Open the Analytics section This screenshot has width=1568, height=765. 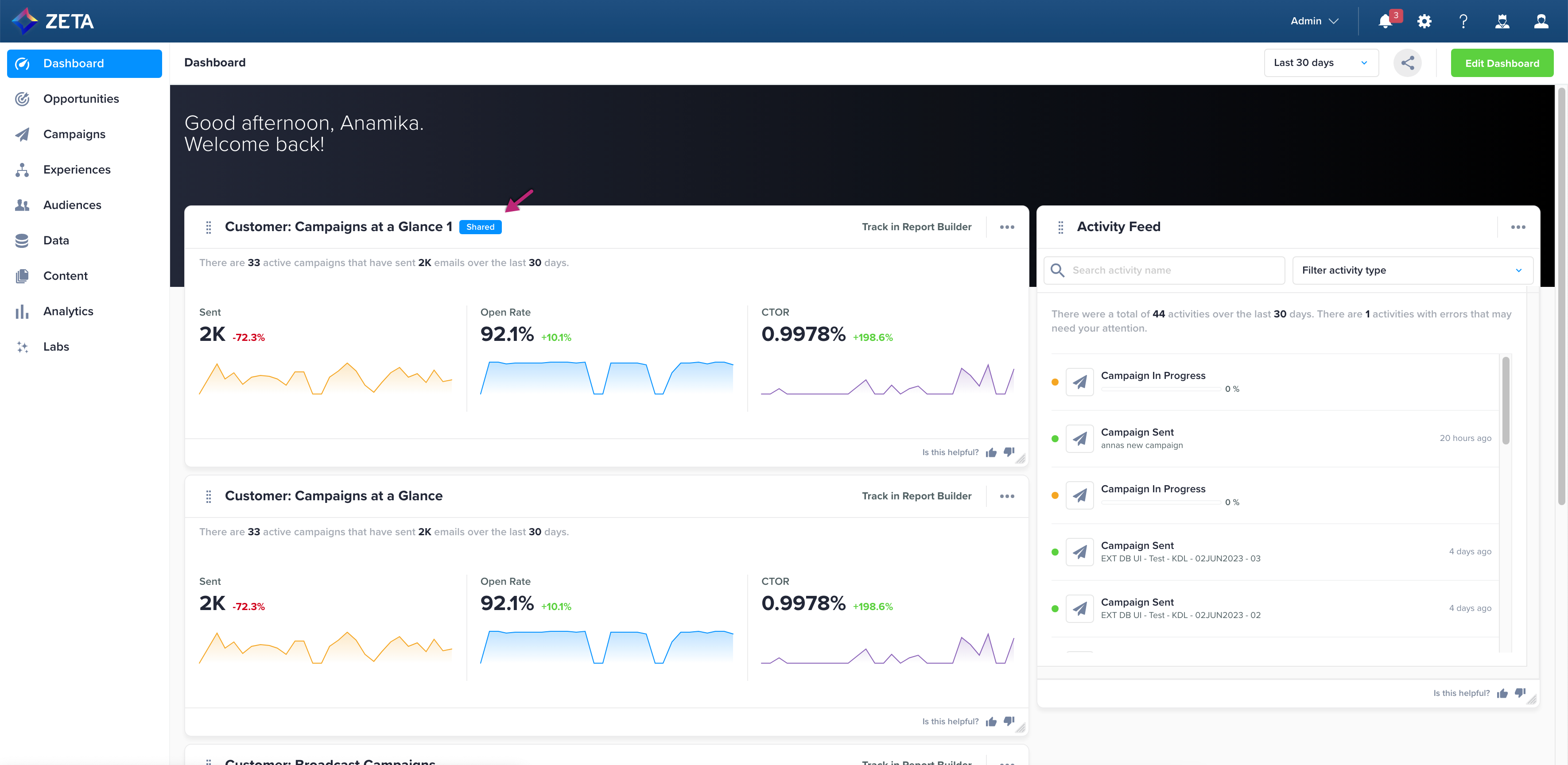[68, 311]
